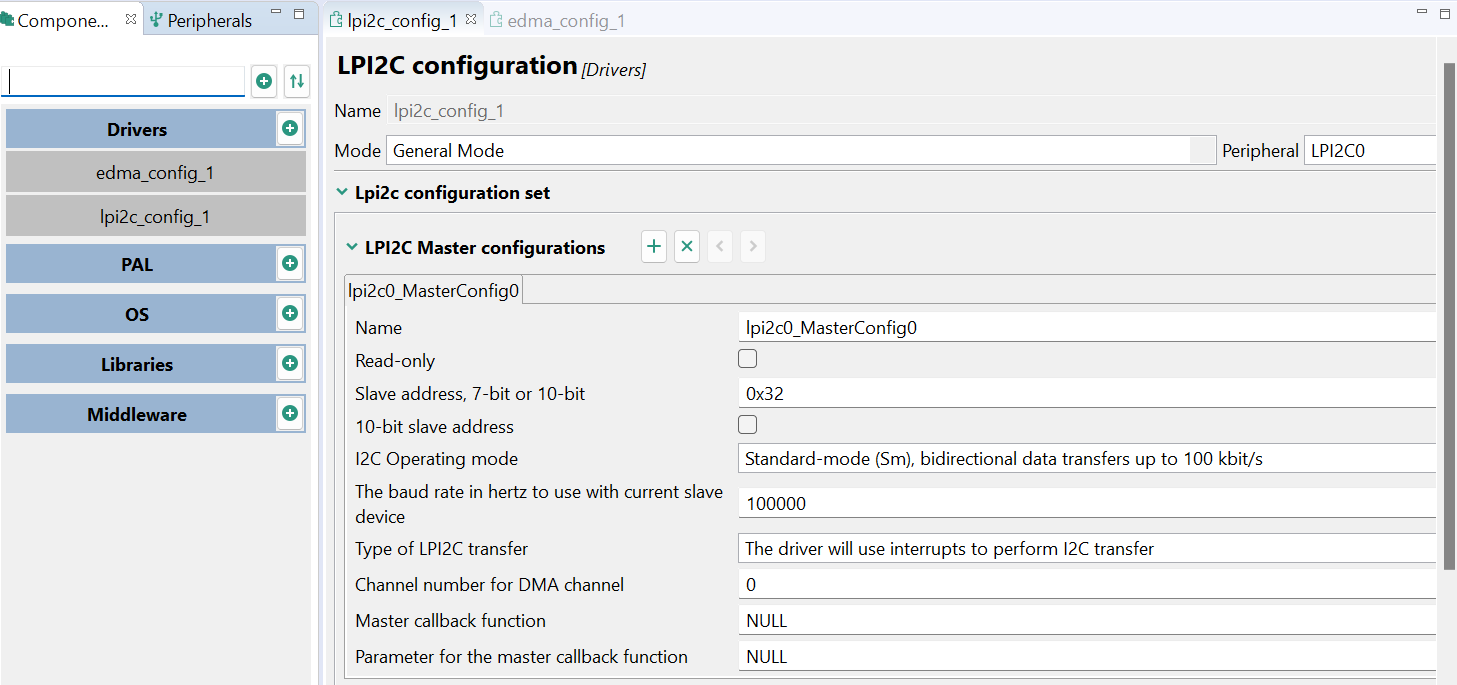Minimize the editor area
Viewport: 1457px width, 685px height.
click(1422, 13)
